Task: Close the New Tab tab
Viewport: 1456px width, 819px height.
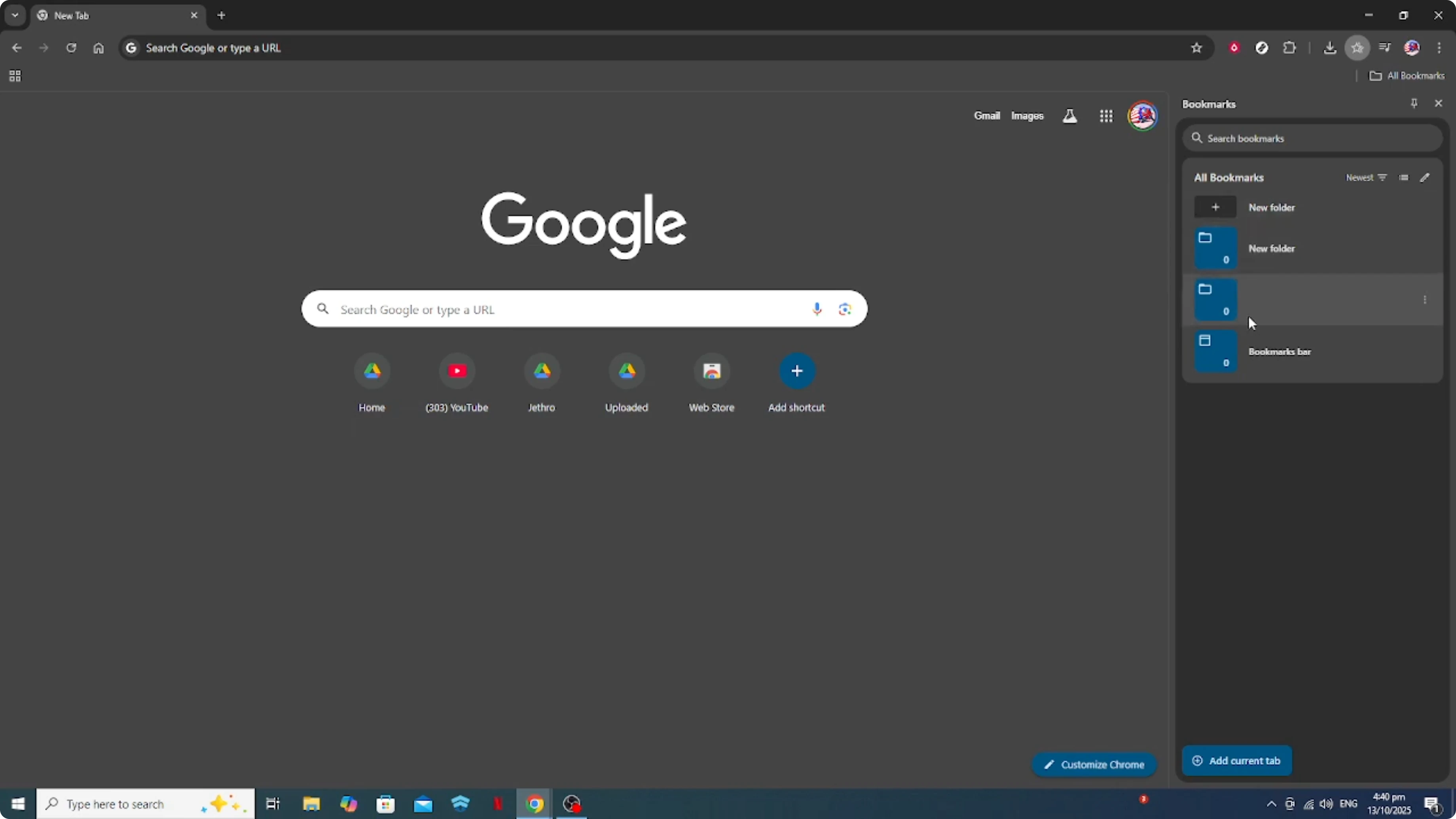Action: 194,15
